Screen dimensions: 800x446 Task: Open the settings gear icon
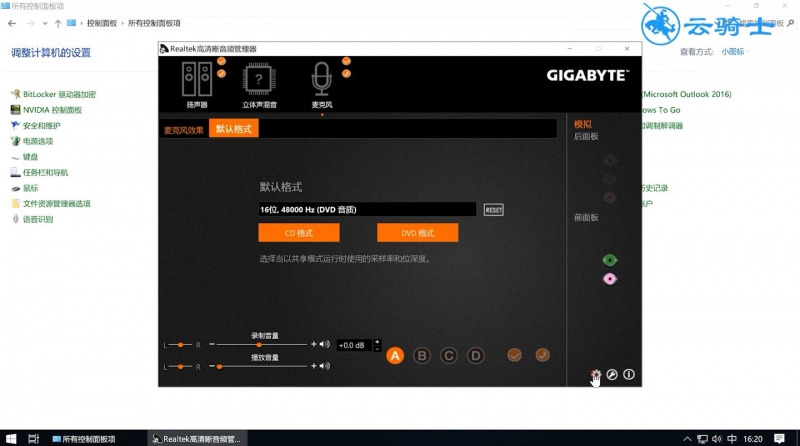point(596,375)
